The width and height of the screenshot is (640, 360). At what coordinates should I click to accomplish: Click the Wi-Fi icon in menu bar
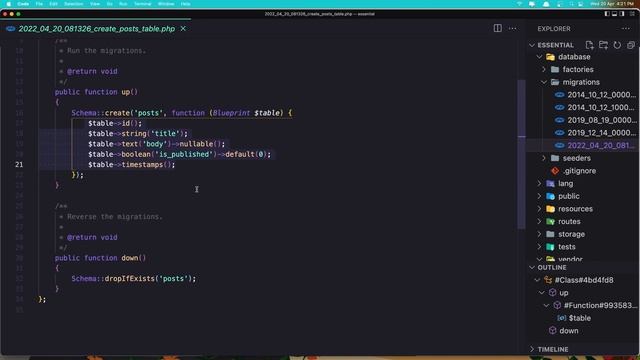coord(520,4)
